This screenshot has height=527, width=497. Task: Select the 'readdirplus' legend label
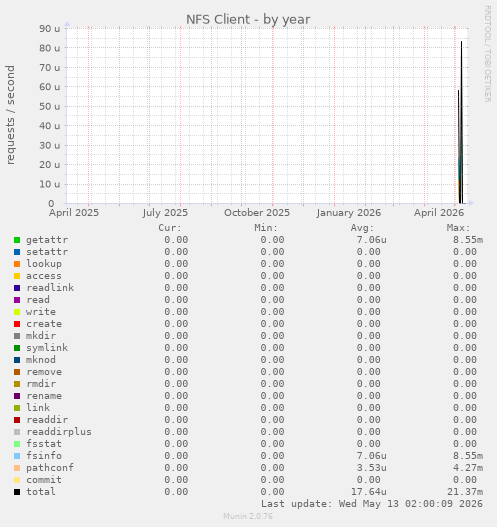(x=59, y=432)
